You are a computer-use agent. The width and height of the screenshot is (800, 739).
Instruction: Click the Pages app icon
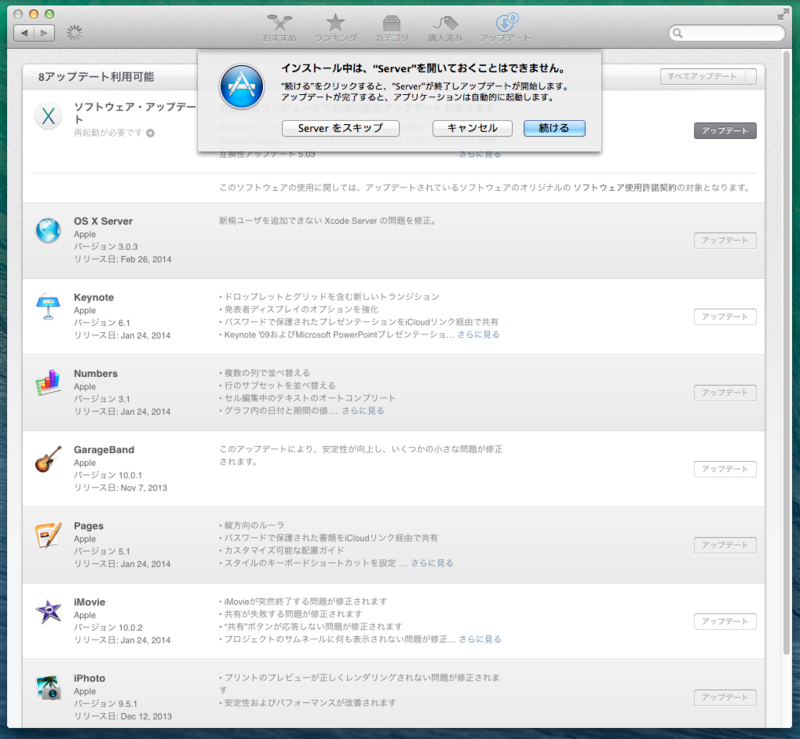click(48, 535)
